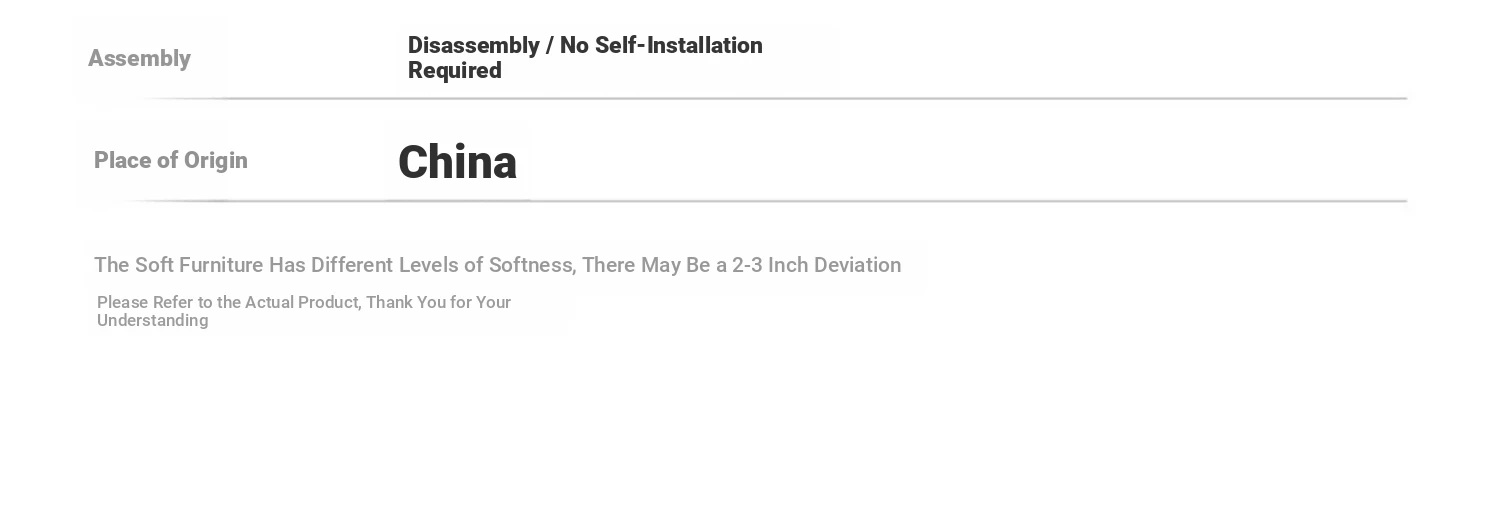Click the word Disassembly in the Assembly value
1500x520 pixels.
[x=474, y=46]
